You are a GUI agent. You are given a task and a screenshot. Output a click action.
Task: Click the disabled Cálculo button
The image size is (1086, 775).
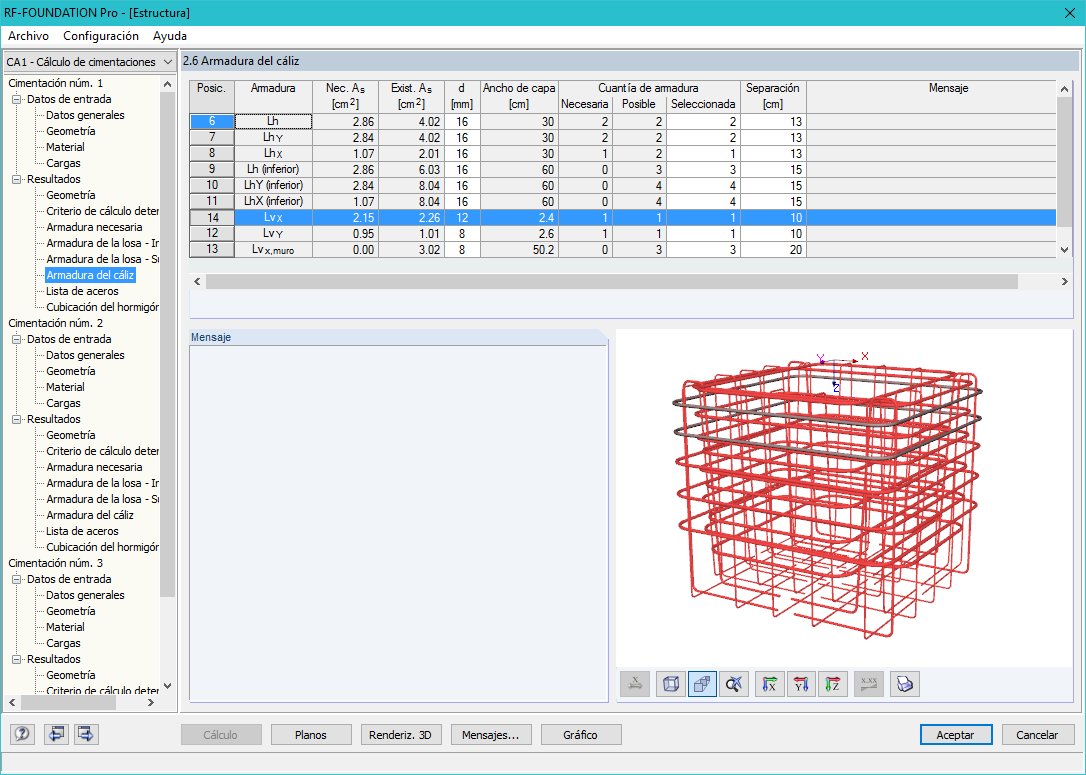coord(221,735)
